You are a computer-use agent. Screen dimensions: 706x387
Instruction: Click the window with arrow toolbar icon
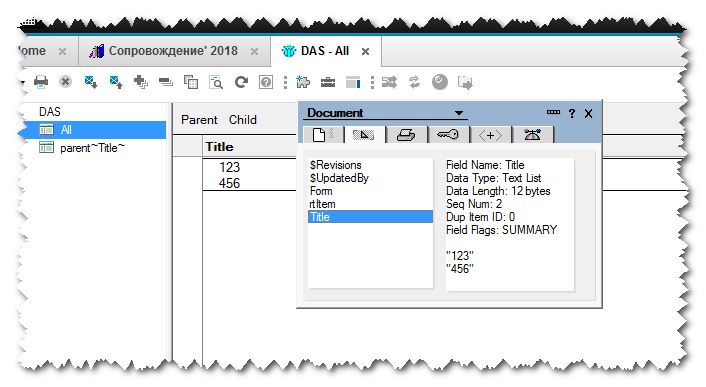tap(465, 82)
